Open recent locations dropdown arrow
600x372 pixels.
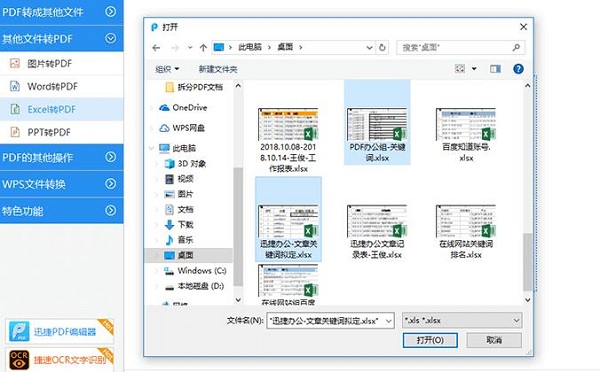[190, 48]
